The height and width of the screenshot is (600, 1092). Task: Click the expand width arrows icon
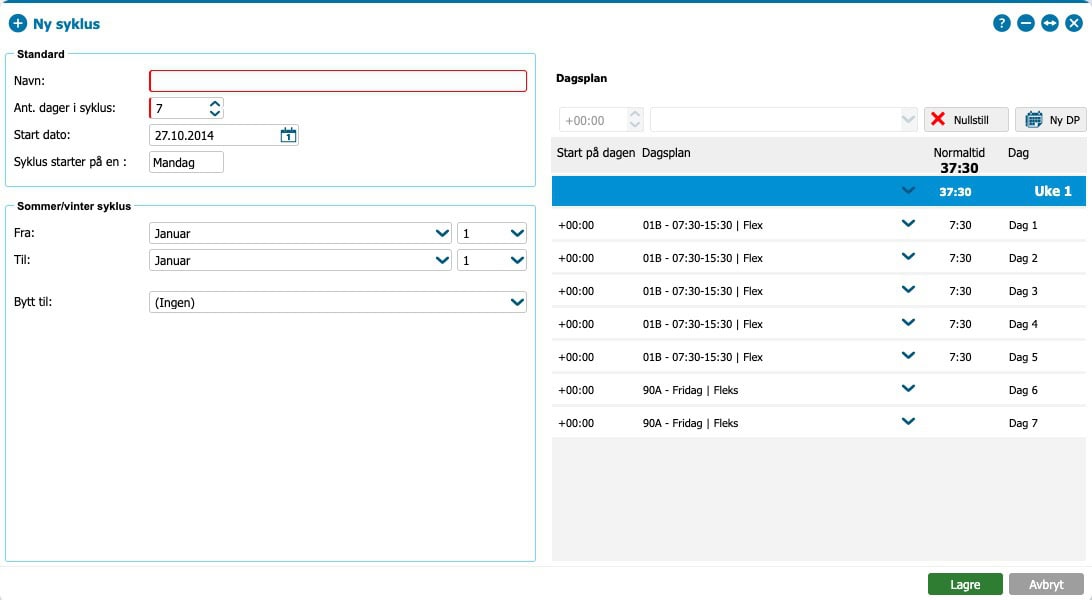click(1050, 24)
